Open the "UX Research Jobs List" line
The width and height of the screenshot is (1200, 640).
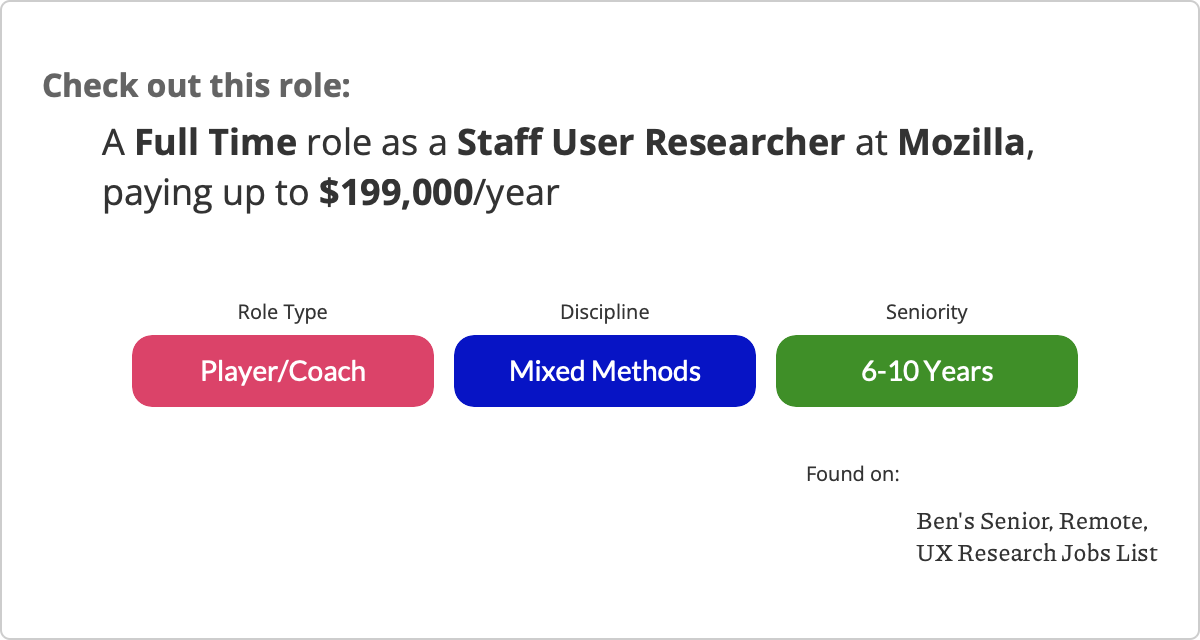click(1037, 552)
